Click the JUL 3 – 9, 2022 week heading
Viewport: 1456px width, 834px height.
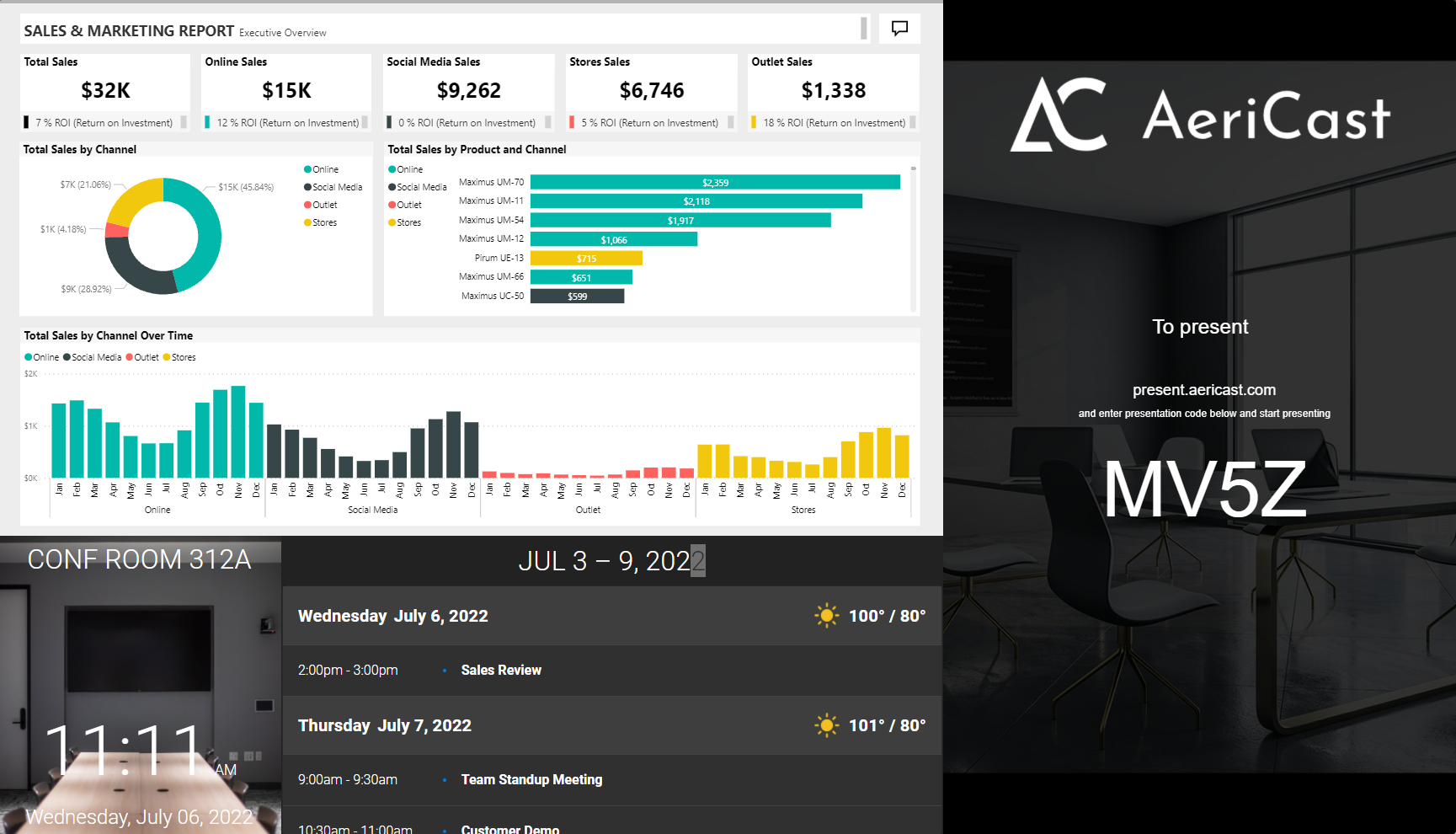[x=612, y=561]
